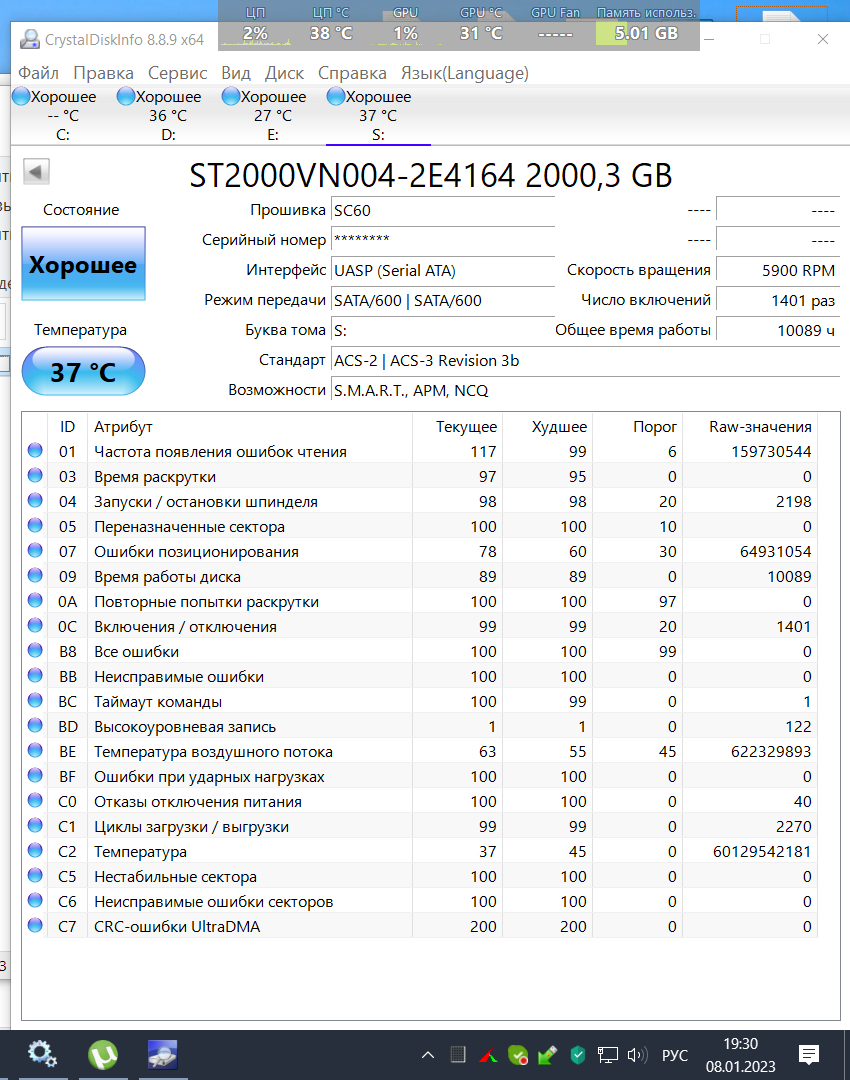Image resolution: width=850 pixels, height=1080 pixels.
Task: Click the firmware field SC60
Action: tap(443, 210)
